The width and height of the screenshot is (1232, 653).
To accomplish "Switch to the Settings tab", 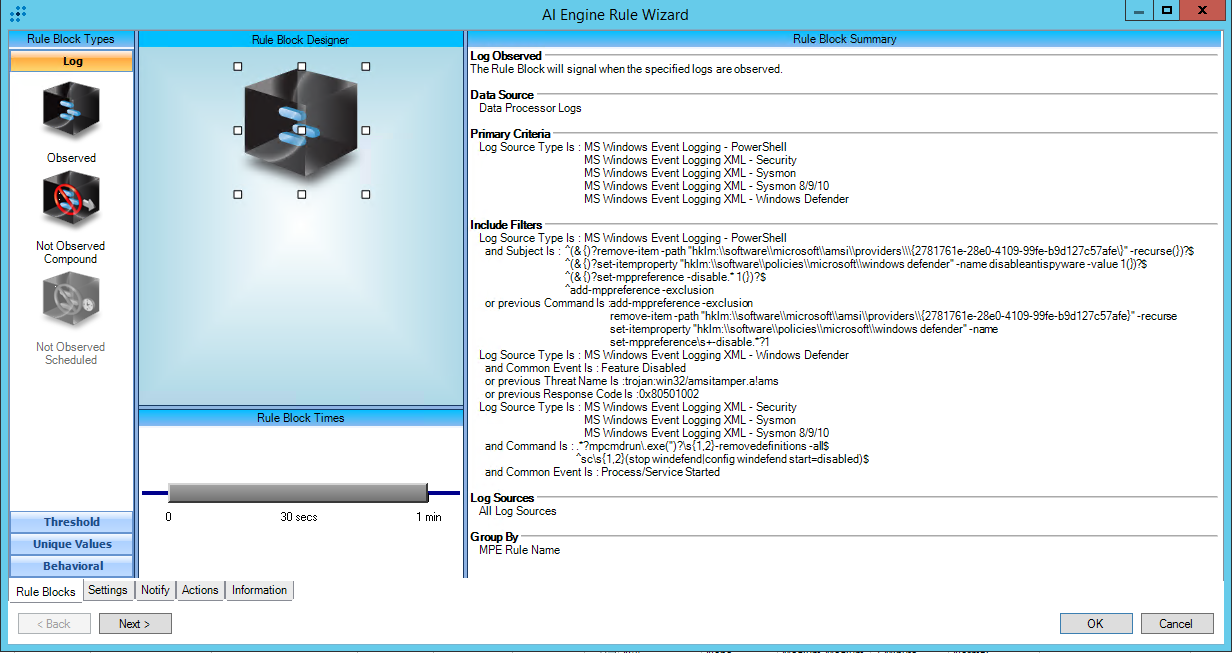I will click(107, 590).
